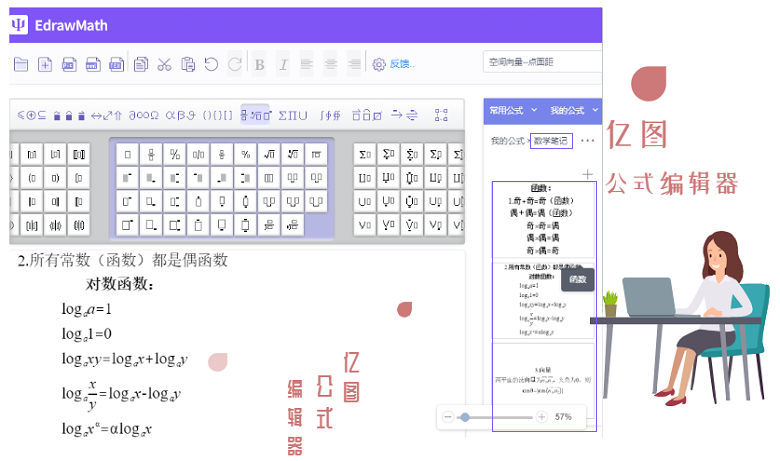Viewport: 780px width, 461px height.
Task: Open the labeled arrows templates group
Action: point(404,115)
